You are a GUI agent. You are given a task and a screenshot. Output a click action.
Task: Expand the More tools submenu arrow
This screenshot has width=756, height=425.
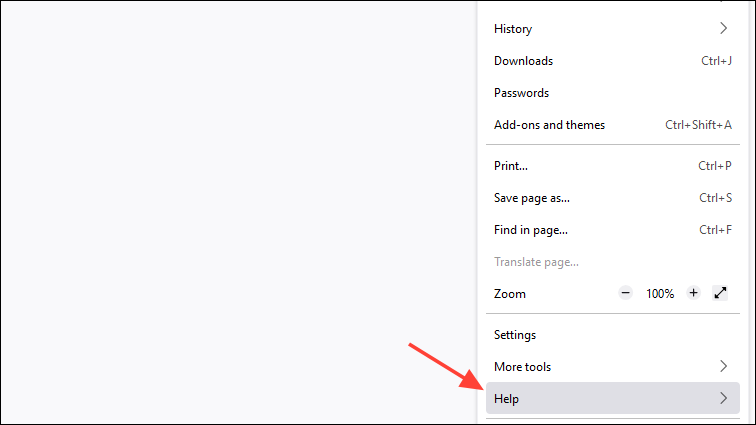click(723, 367)
